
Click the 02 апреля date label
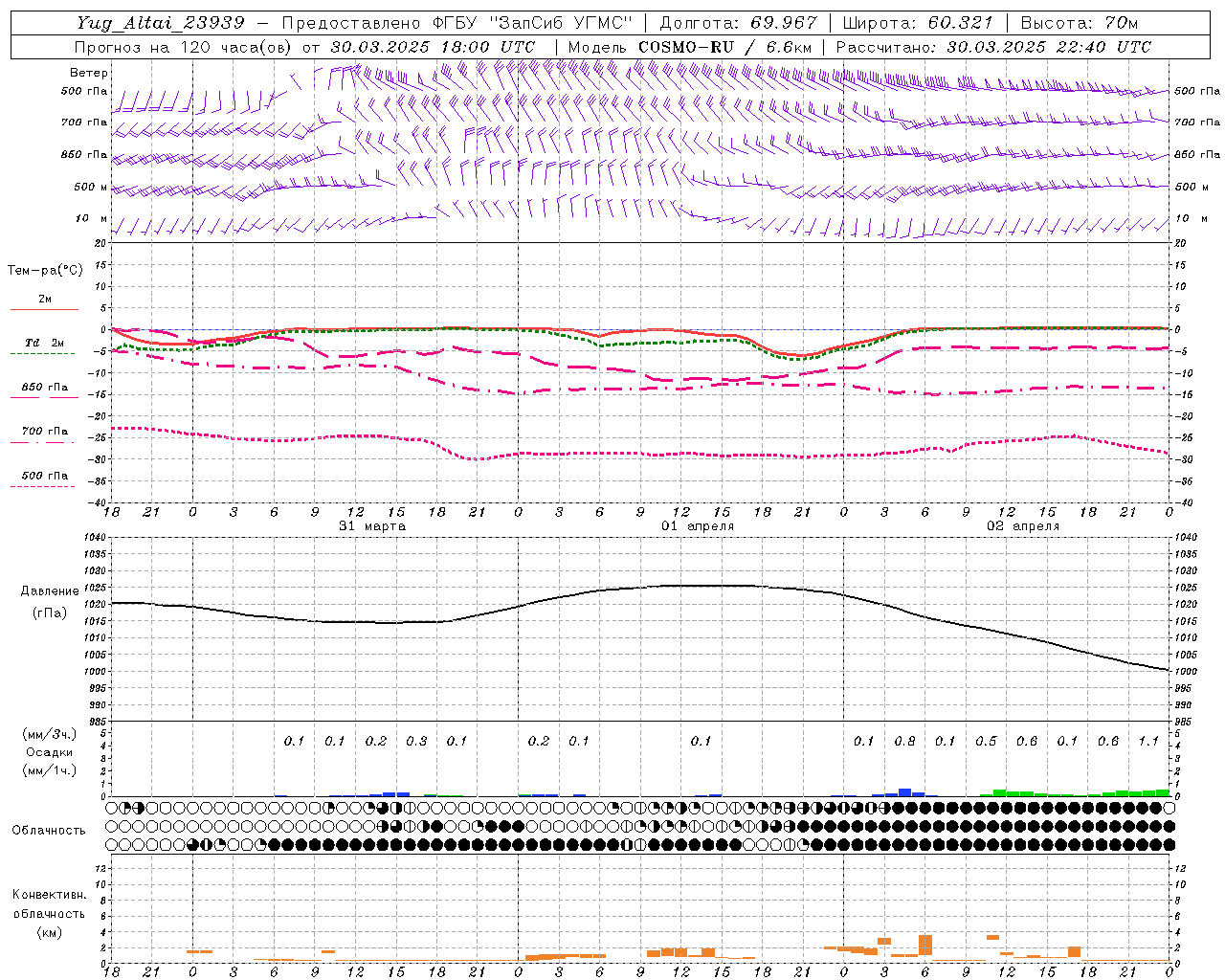(x=1023, y=526)
